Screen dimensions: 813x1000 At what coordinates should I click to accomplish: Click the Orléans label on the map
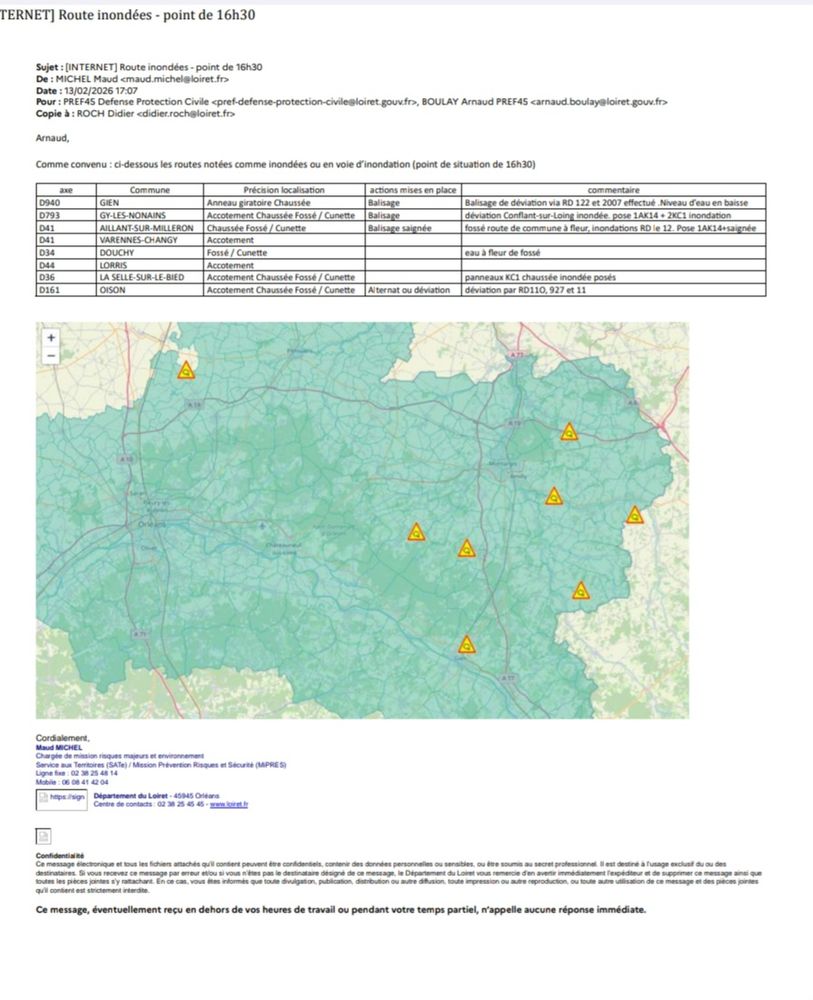coord(150,523)
